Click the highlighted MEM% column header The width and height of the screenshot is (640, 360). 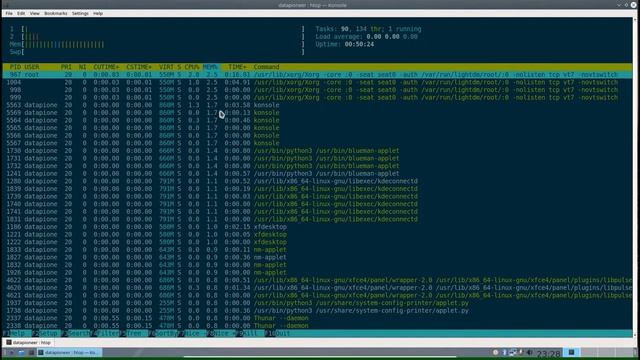point(211,67)
